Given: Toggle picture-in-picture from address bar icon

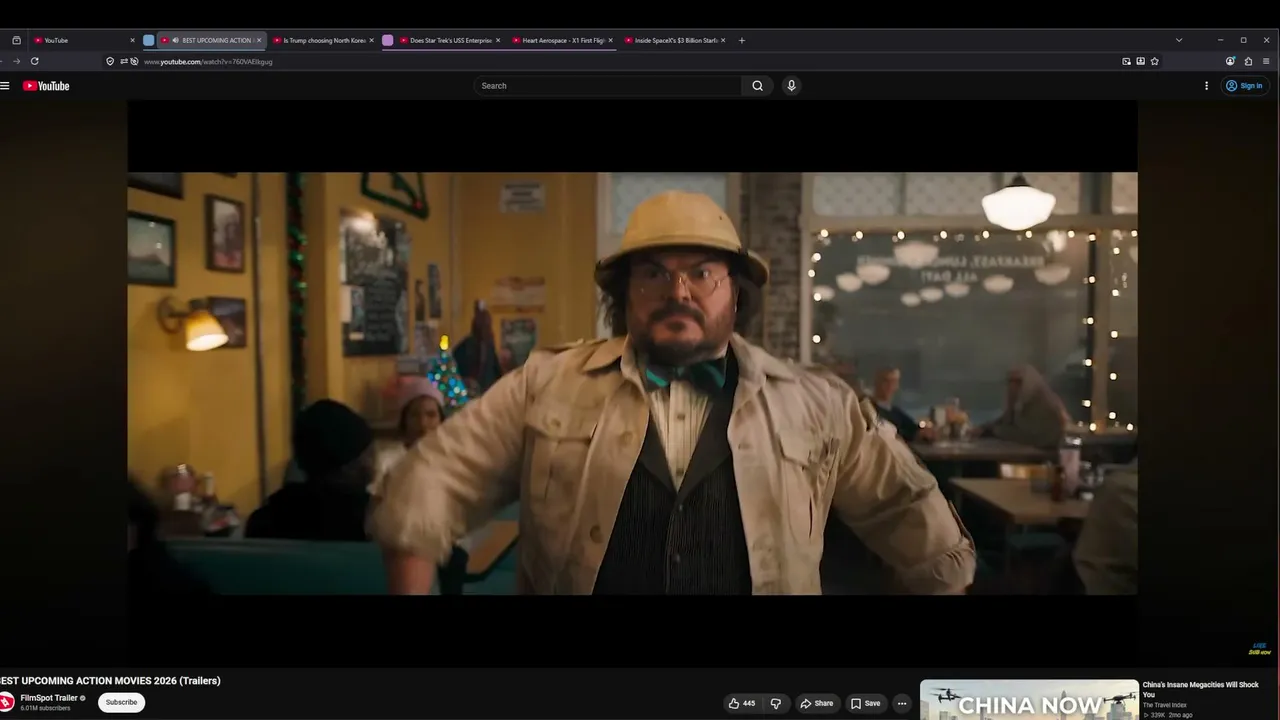Looking at the screenshot, I should click(x=1126, y=61).
